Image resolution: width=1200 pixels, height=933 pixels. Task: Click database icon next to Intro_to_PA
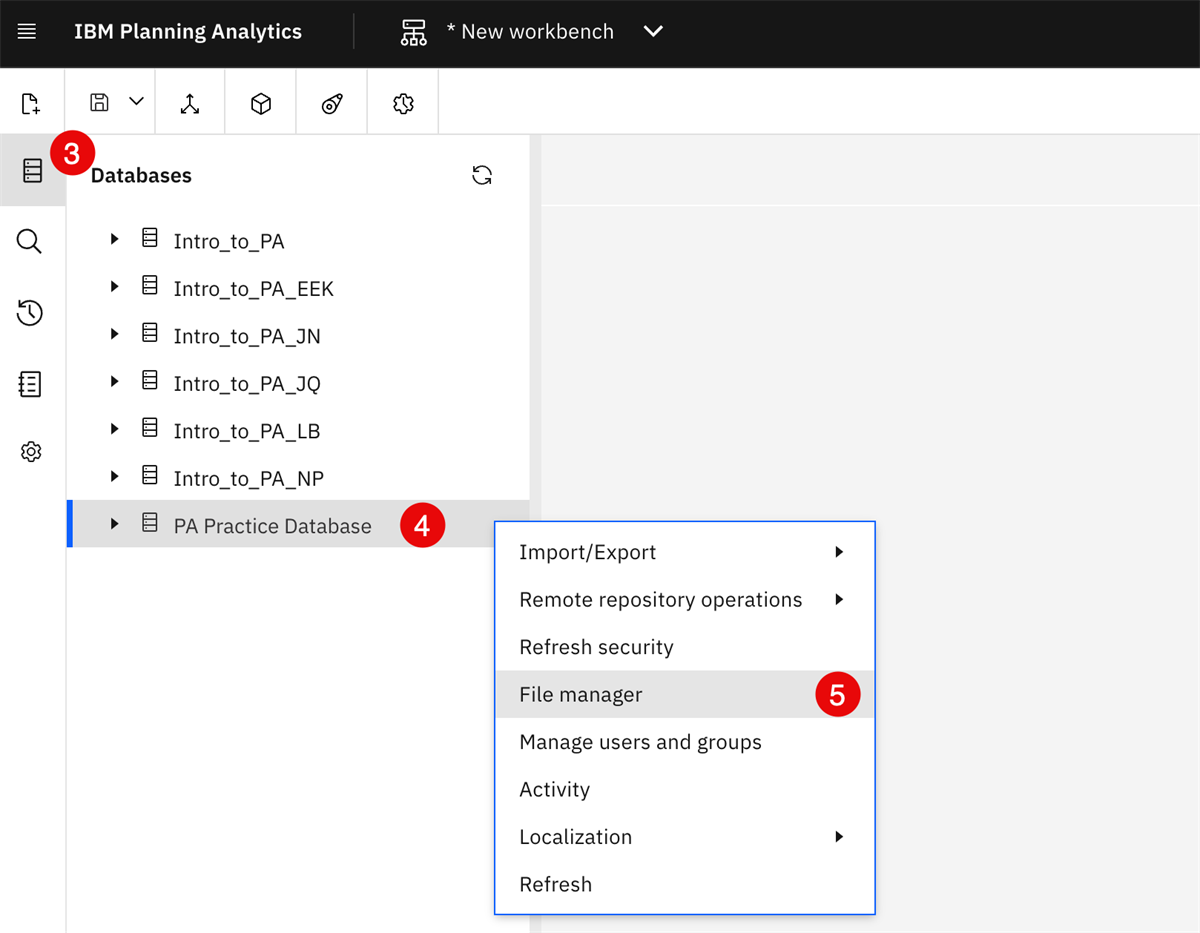[x=150, y=238]
